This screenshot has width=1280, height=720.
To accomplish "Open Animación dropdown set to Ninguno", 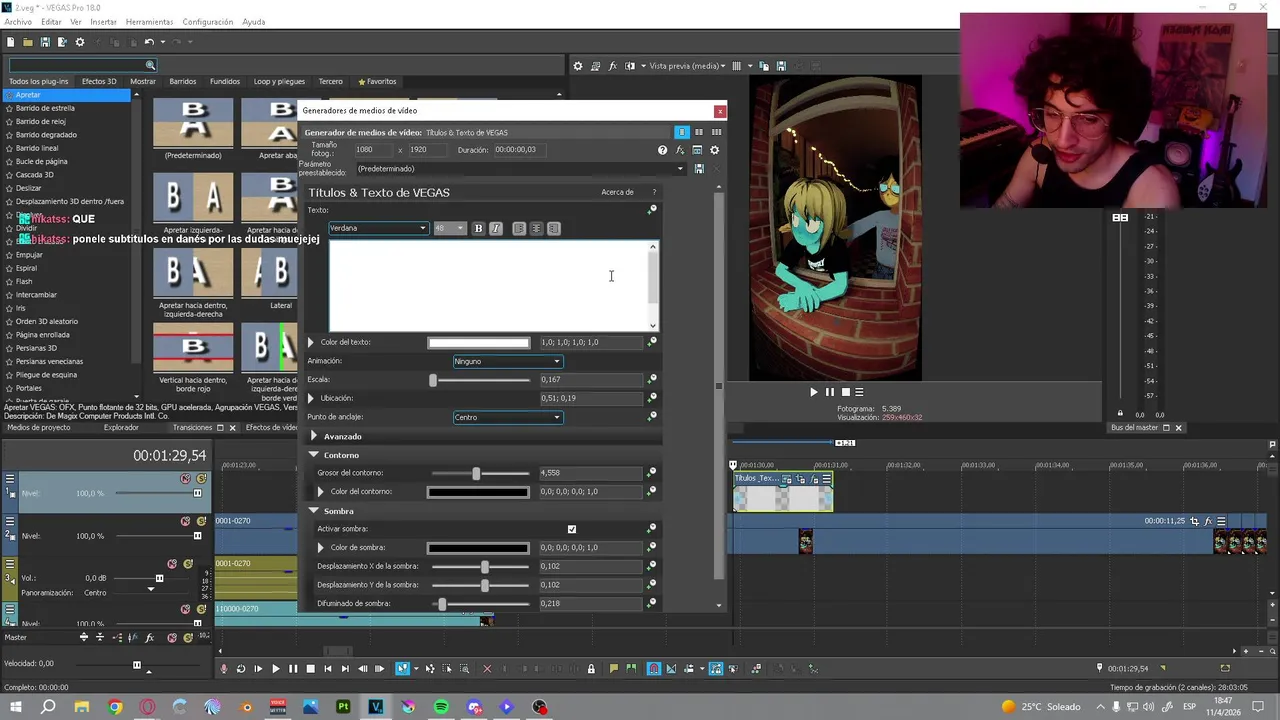I will [x=508, y=361].
